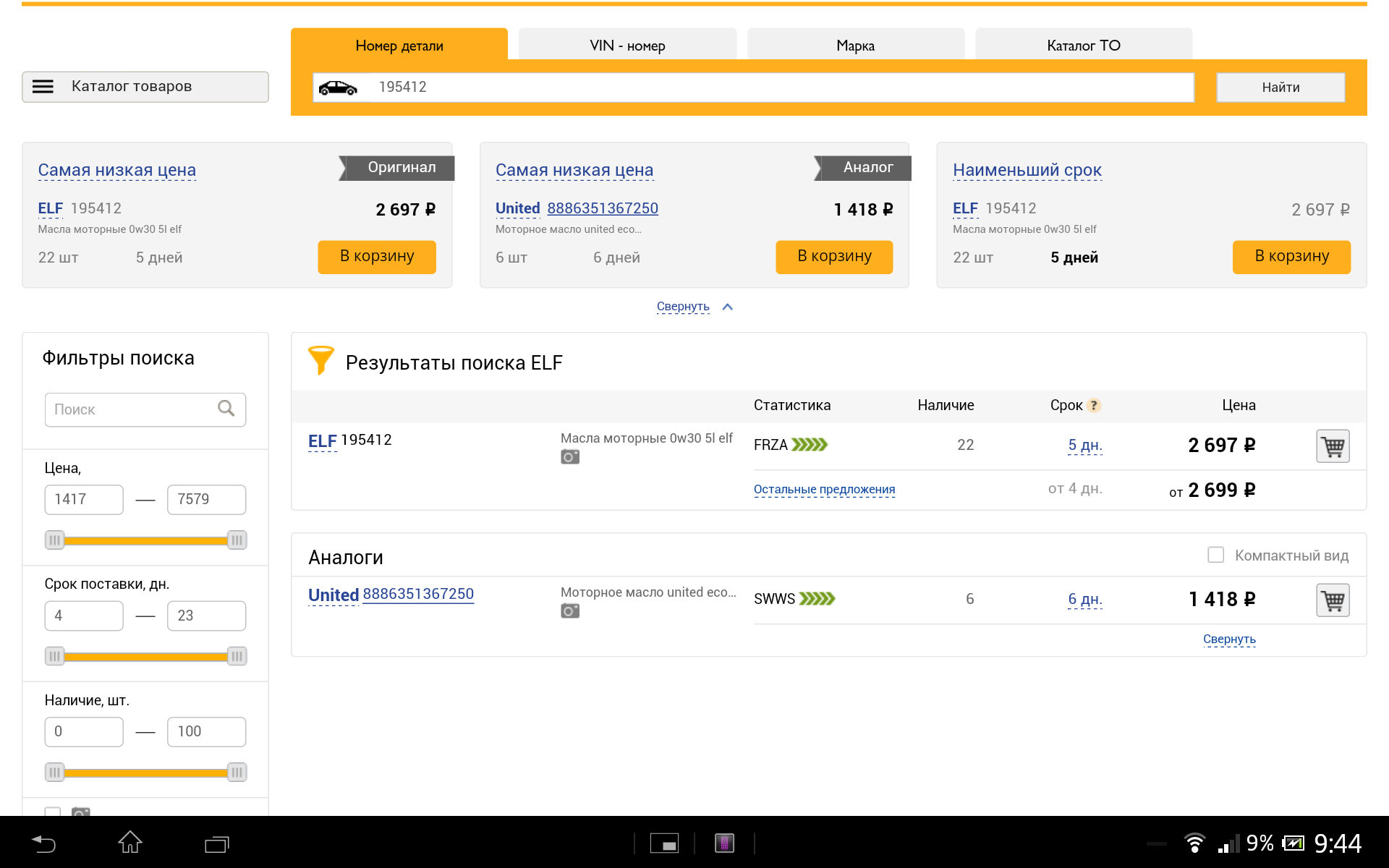
Task: Tap the Android home button
Action: point(130,842)
